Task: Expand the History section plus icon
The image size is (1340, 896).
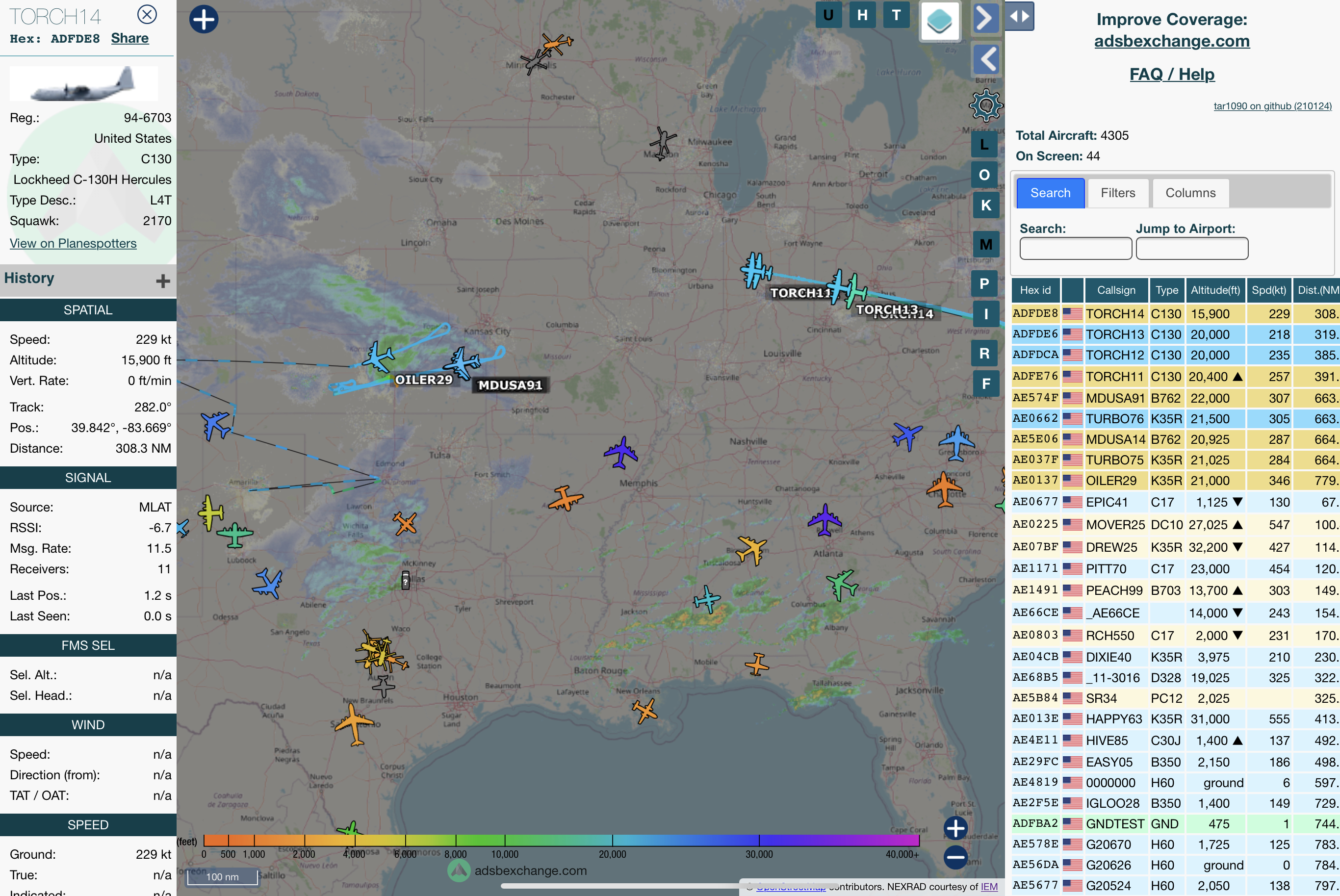Action: tap(163, 281)
